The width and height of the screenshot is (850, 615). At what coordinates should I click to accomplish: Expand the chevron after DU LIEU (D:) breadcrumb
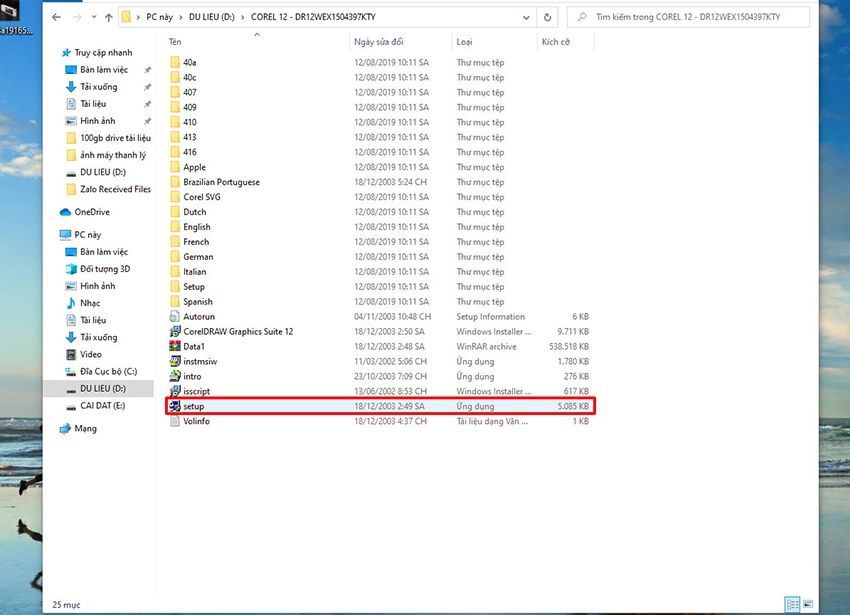point(243,17)
